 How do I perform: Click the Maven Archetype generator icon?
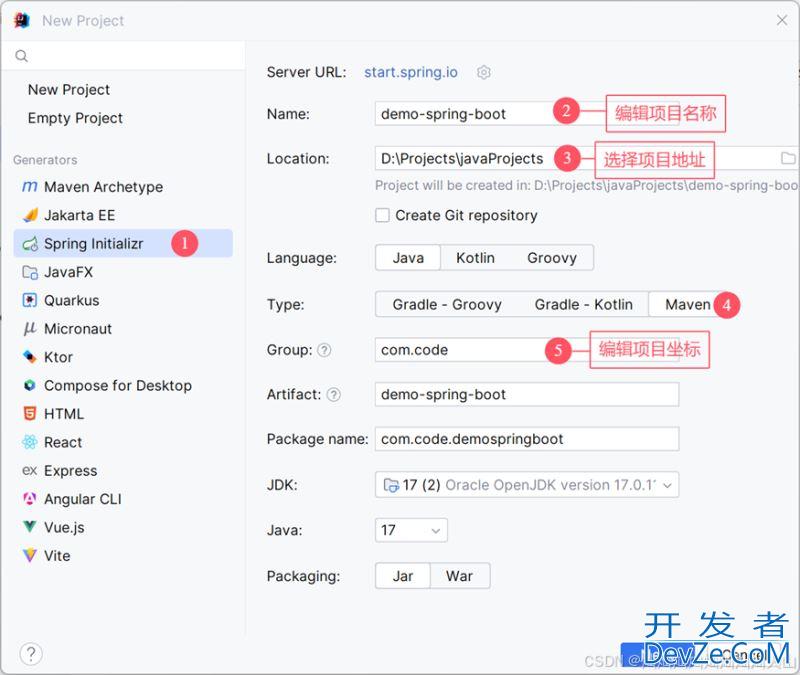tap(30, 187)
